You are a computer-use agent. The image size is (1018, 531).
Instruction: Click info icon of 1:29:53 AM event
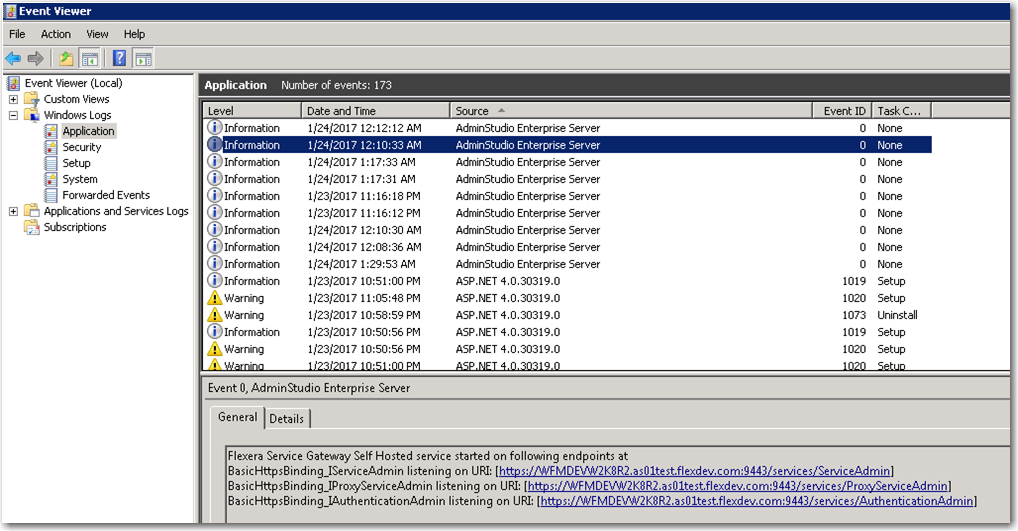coord(214,264)
